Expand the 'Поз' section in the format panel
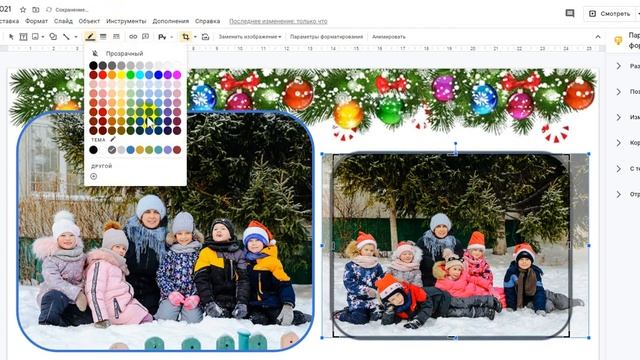This screenshot has width=640, height=360. [x=619, y=91]
